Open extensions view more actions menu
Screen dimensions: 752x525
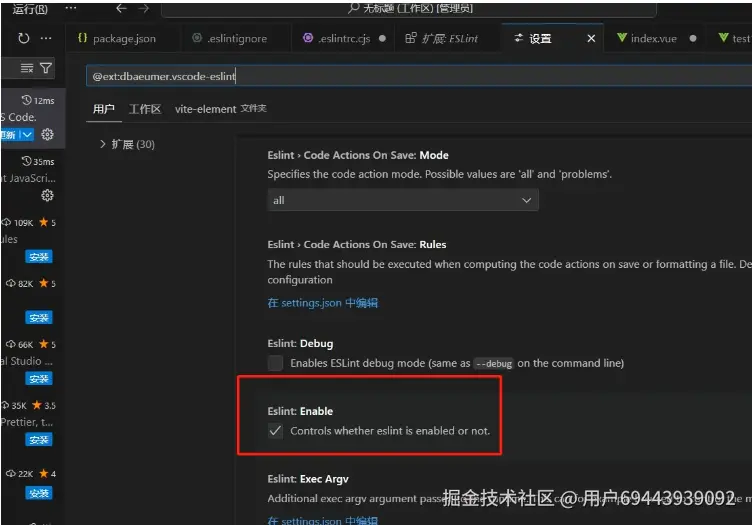click(x=46, y=38)
